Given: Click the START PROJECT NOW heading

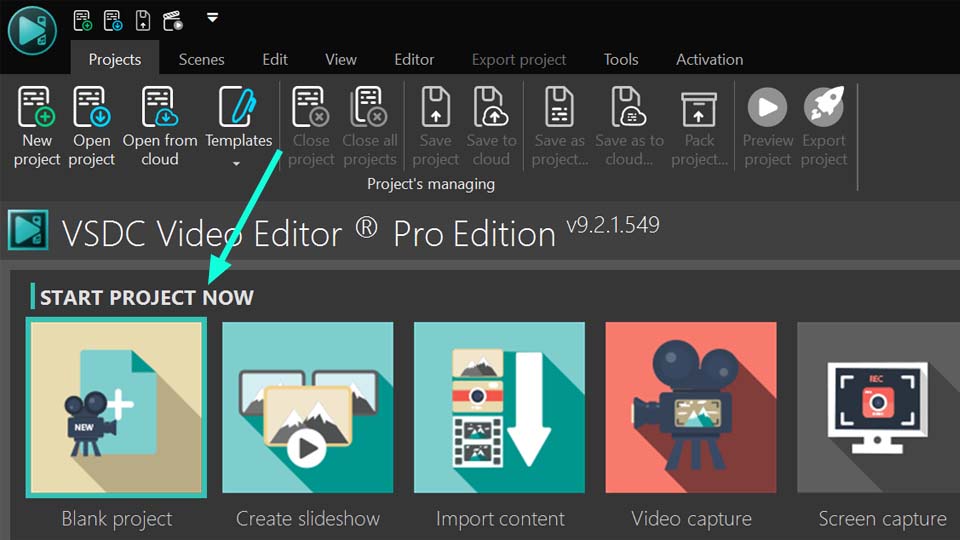Looking at the screenshot, I should tap(146, 298).
